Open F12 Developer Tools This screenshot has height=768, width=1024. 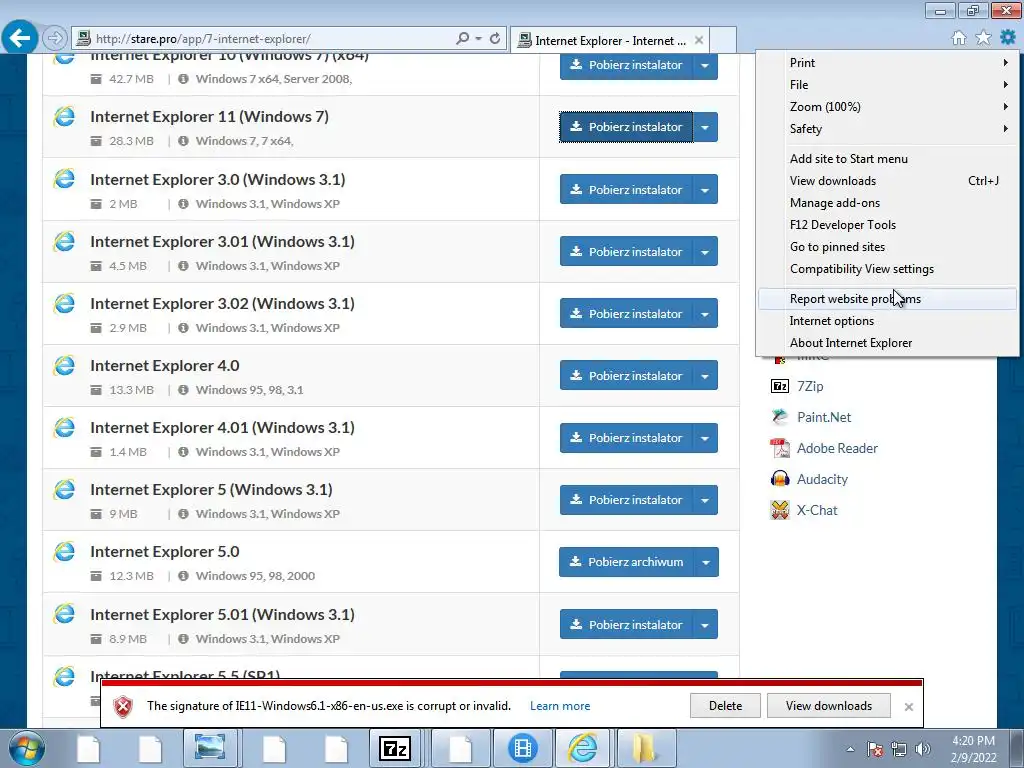coord(888,225)
